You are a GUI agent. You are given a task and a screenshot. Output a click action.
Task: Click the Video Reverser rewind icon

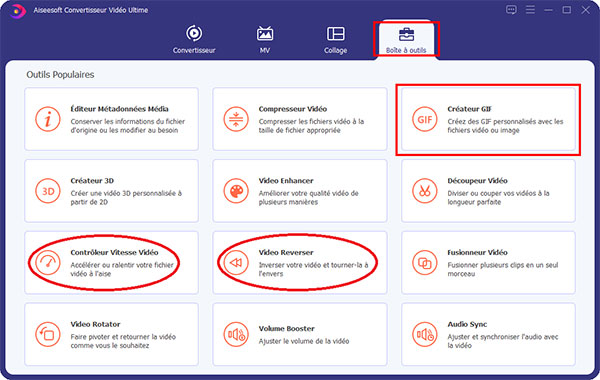pos(236,263)
